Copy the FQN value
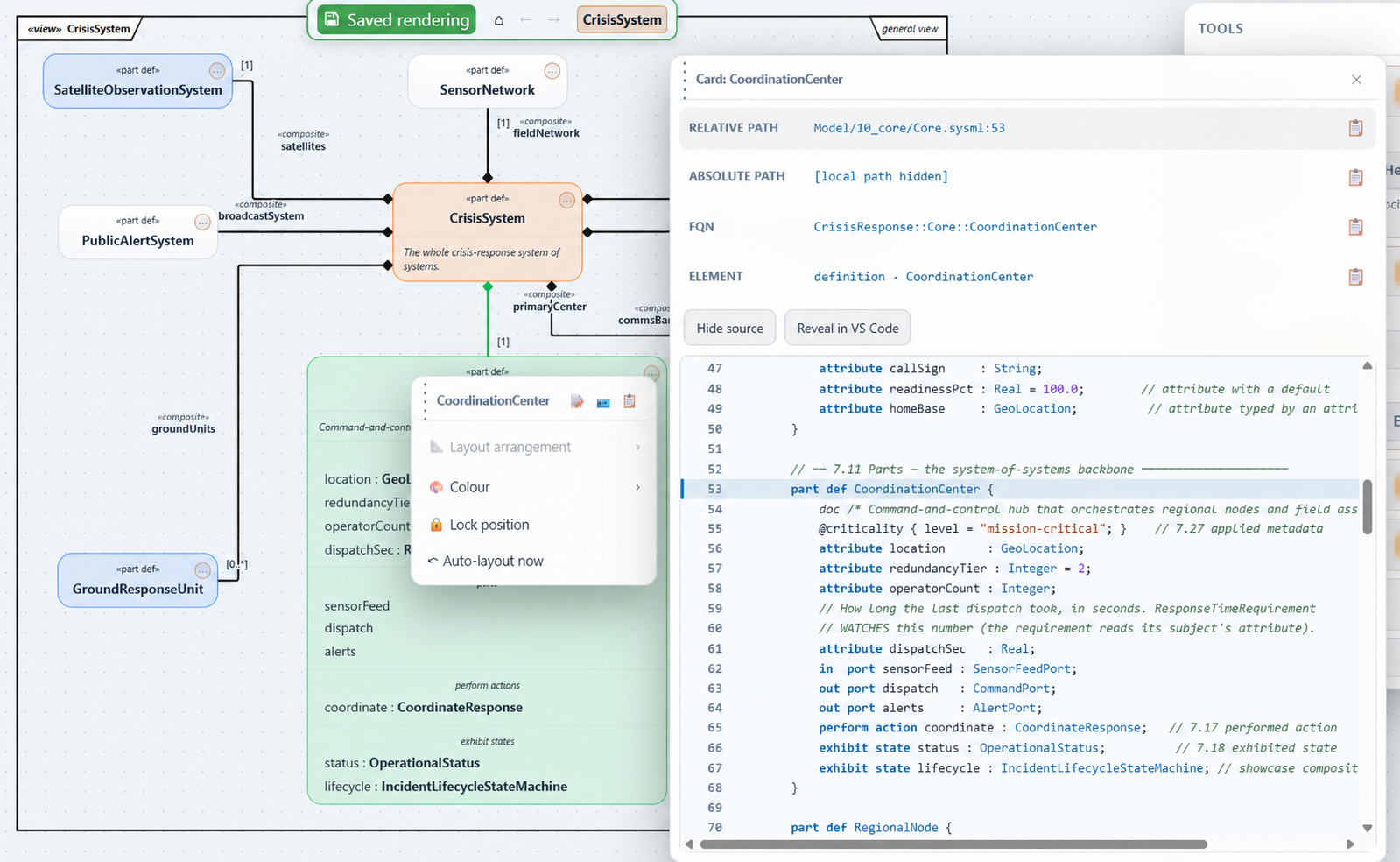This screenshot has width=1400, height=862. click(1355, 227)
